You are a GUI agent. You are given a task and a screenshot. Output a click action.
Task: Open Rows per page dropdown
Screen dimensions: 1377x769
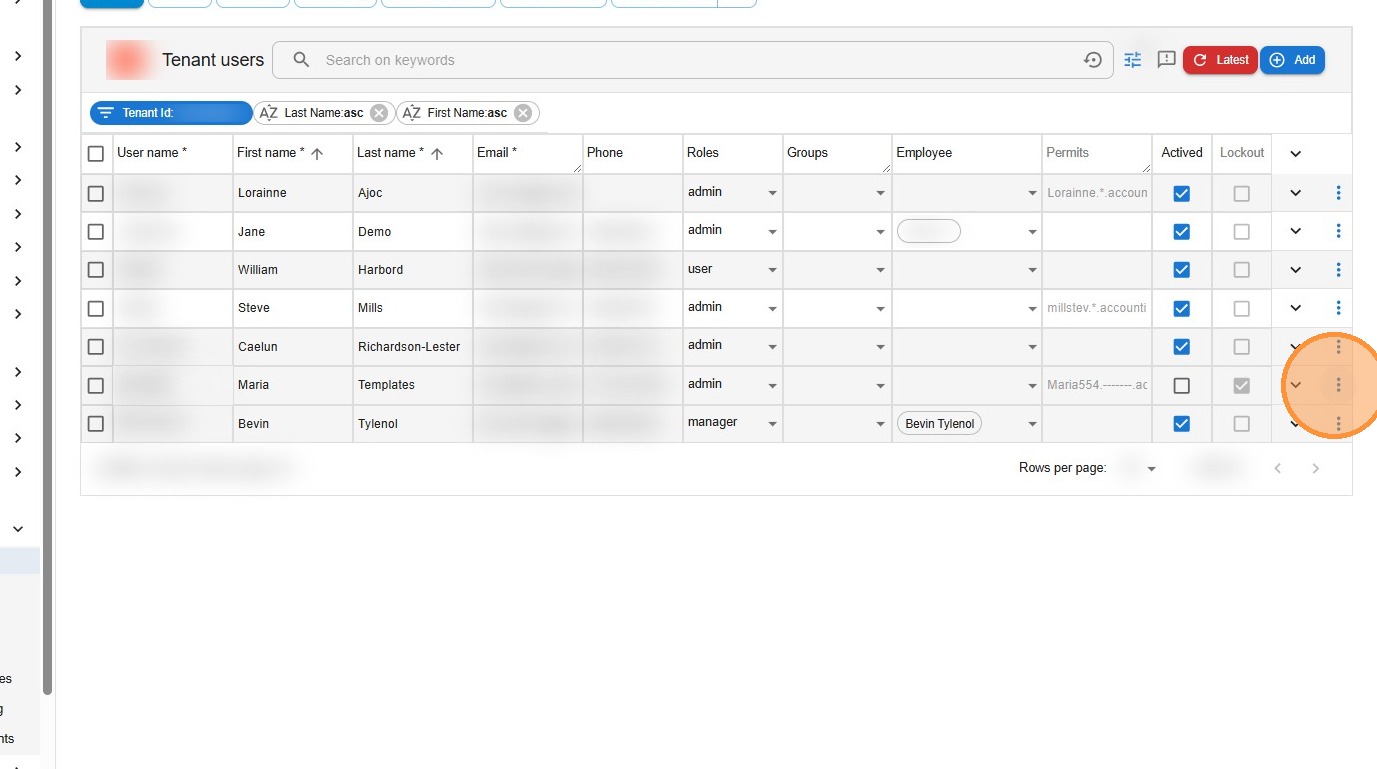click(x=1150, y=468)
